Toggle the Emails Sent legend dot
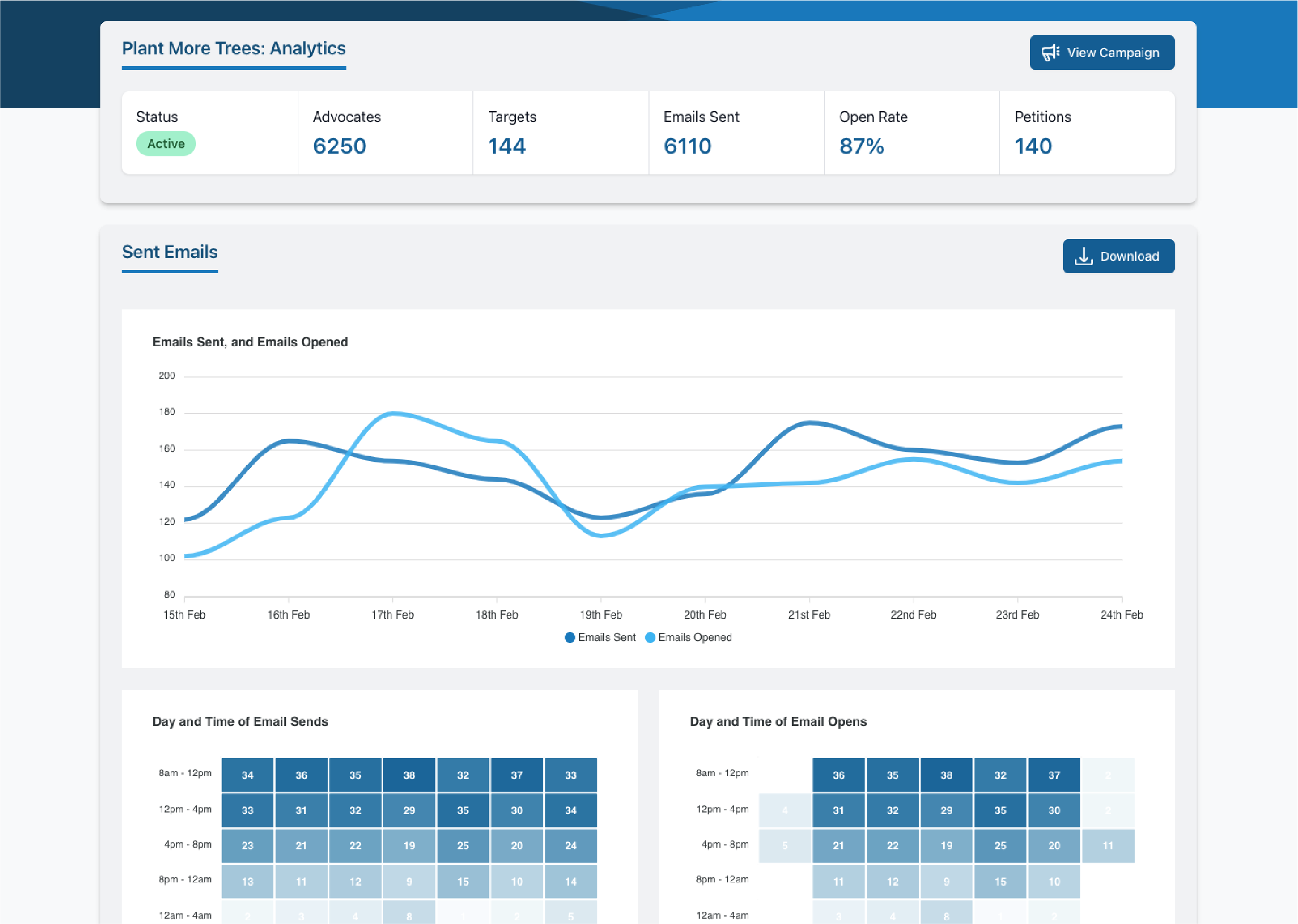The image size is (1298, 924). (569, 638)
